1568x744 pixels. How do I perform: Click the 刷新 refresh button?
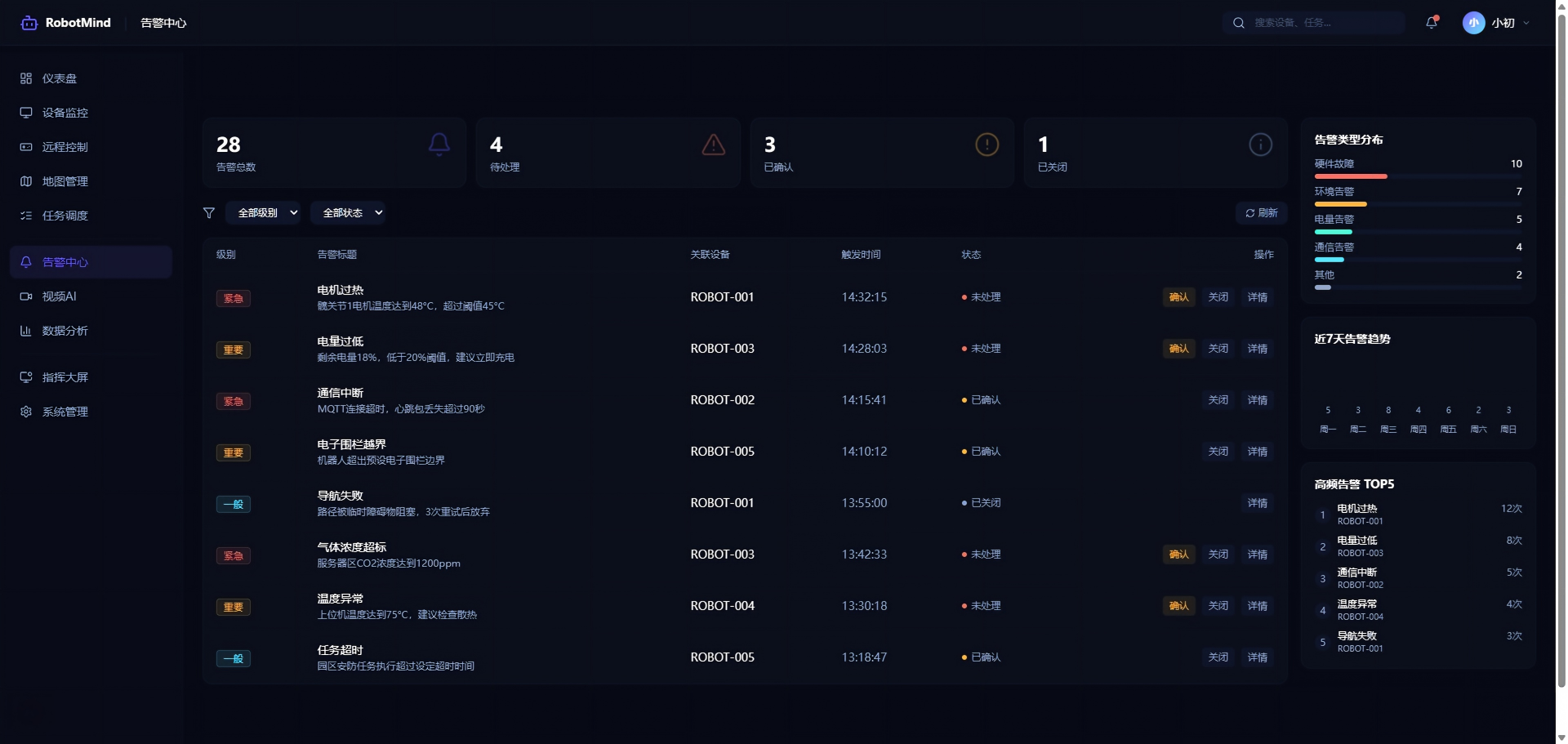click(x=1261, y=213)
